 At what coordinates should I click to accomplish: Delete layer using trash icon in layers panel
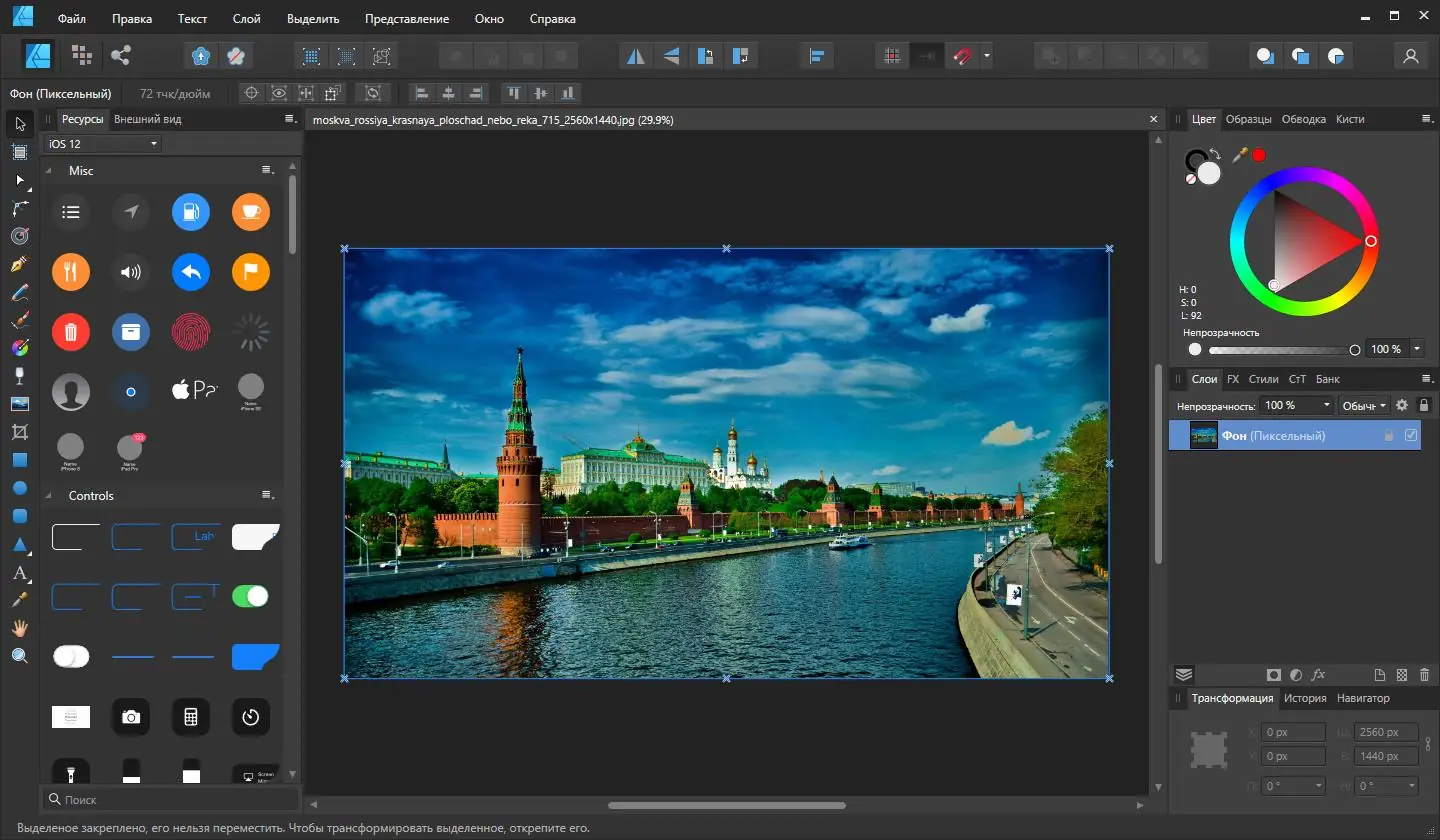(1424, 675)
